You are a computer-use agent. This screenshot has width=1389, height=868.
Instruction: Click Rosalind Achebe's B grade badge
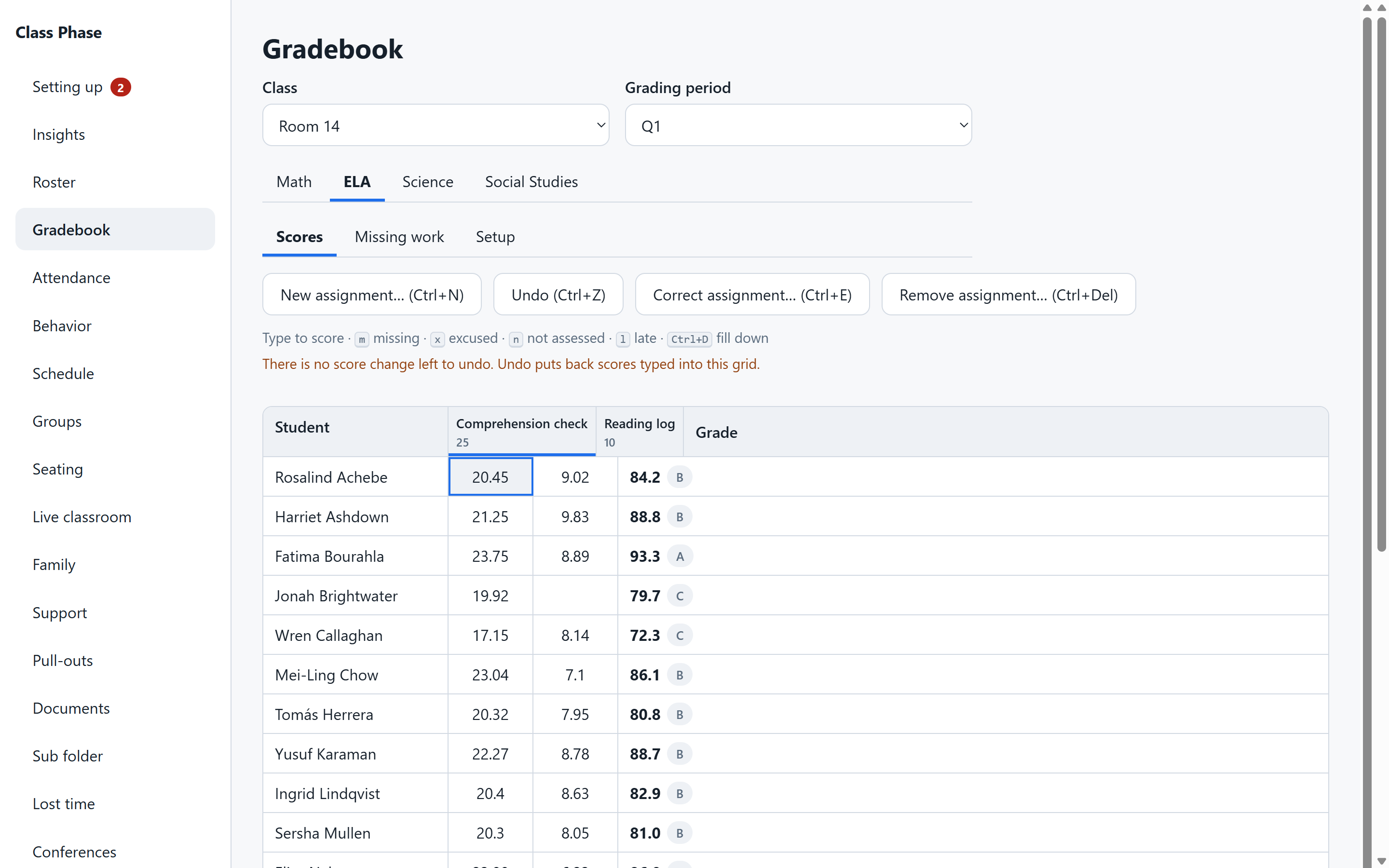pos(680,477)
